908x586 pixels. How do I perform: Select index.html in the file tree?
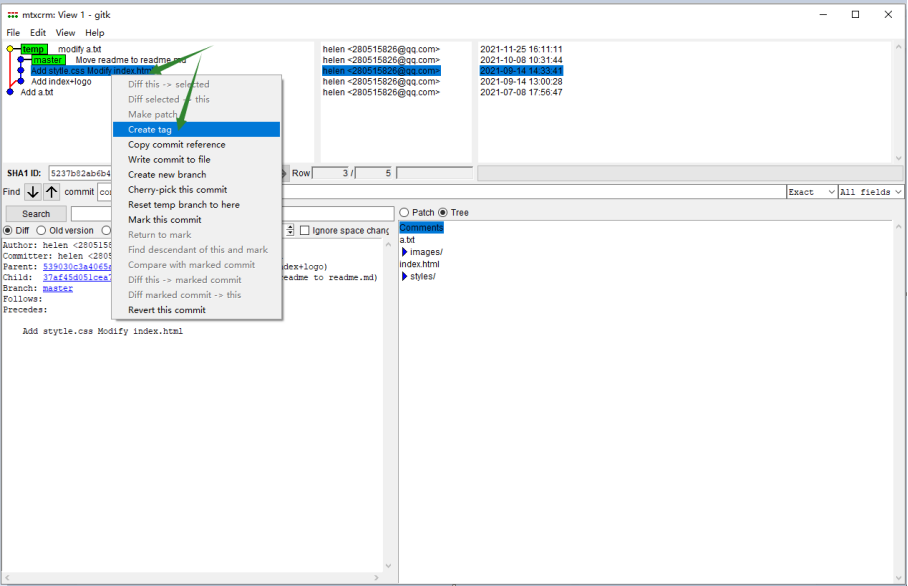(419, 264)
